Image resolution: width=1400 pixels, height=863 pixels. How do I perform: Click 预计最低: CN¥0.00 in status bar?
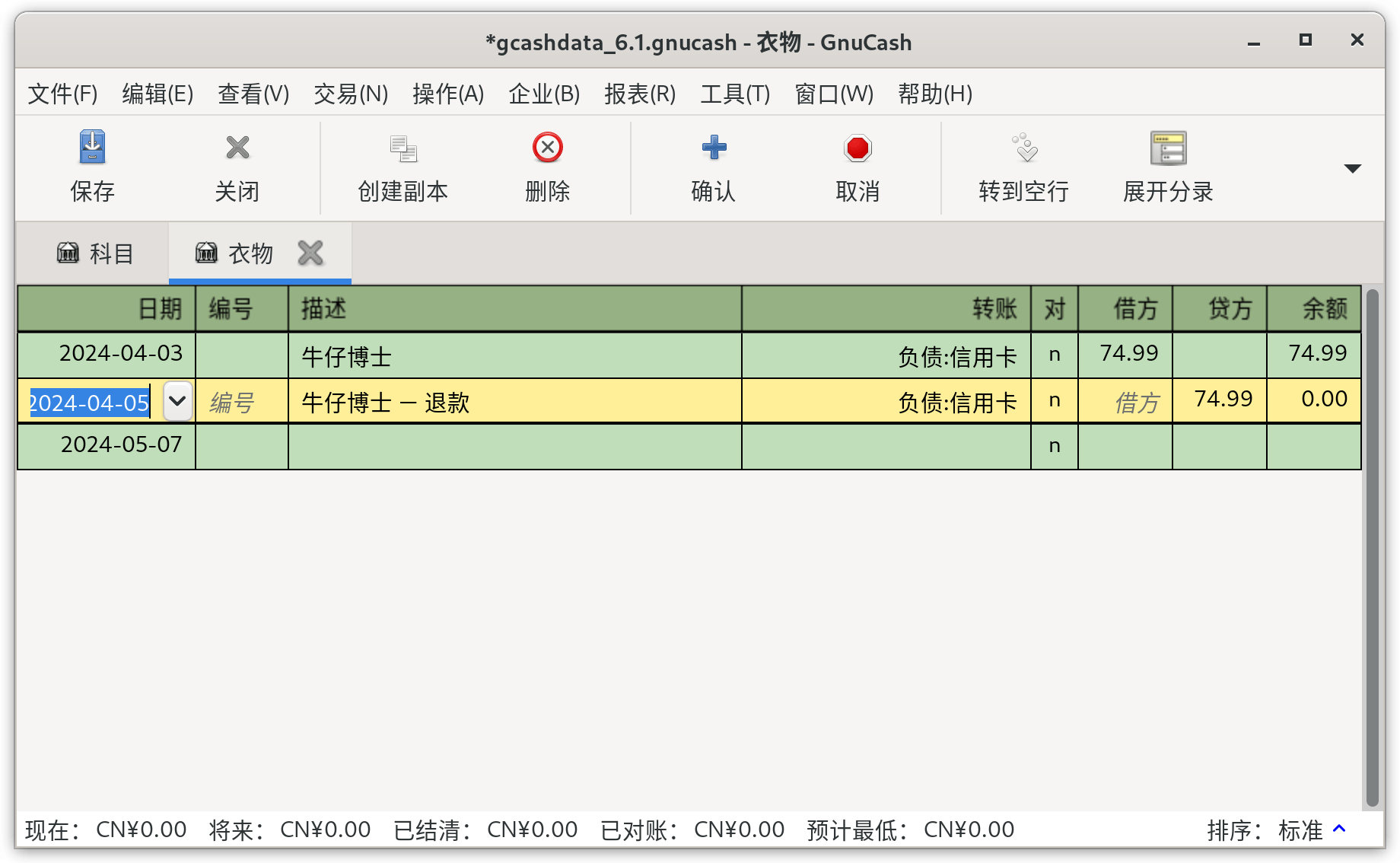coord(911,830)
